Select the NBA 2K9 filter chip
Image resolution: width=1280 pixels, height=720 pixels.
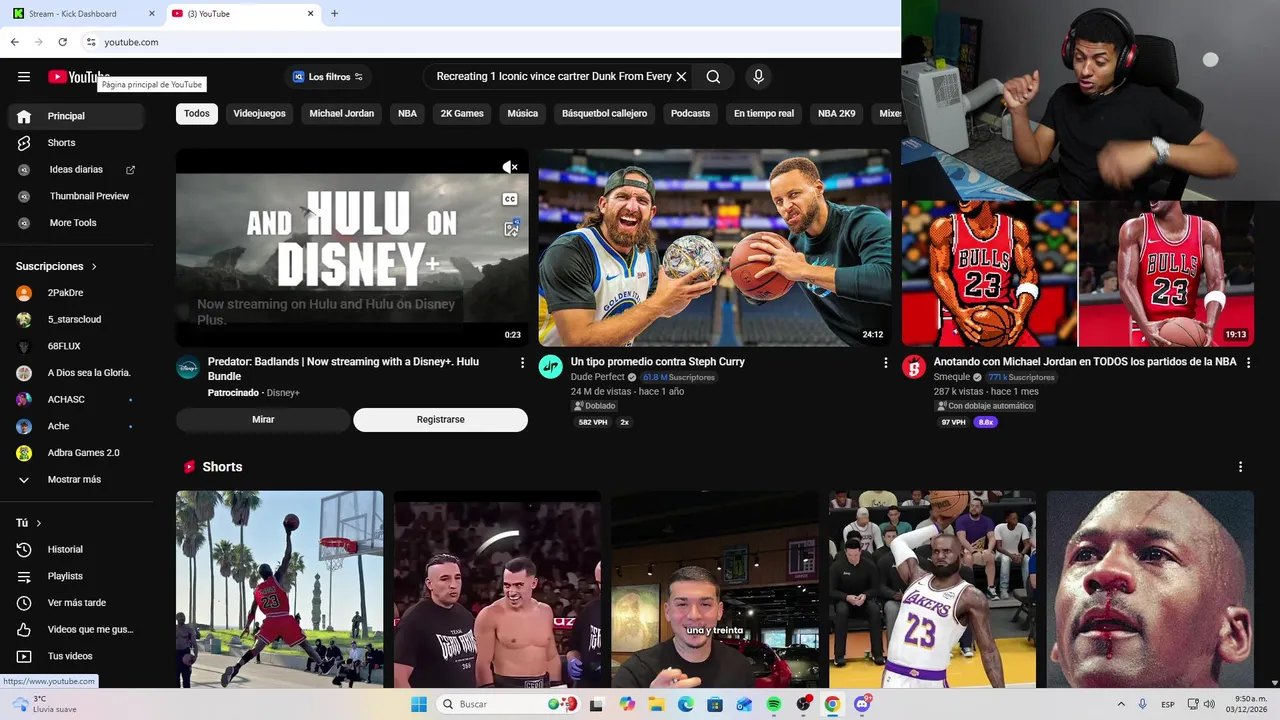837,114
